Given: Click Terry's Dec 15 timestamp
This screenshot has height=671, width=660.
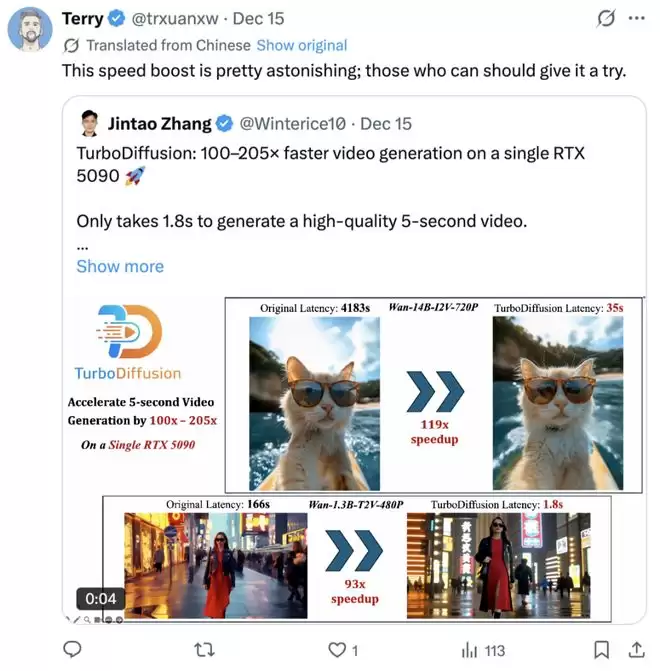Looking at the screenshot, I should click(267, 19).
